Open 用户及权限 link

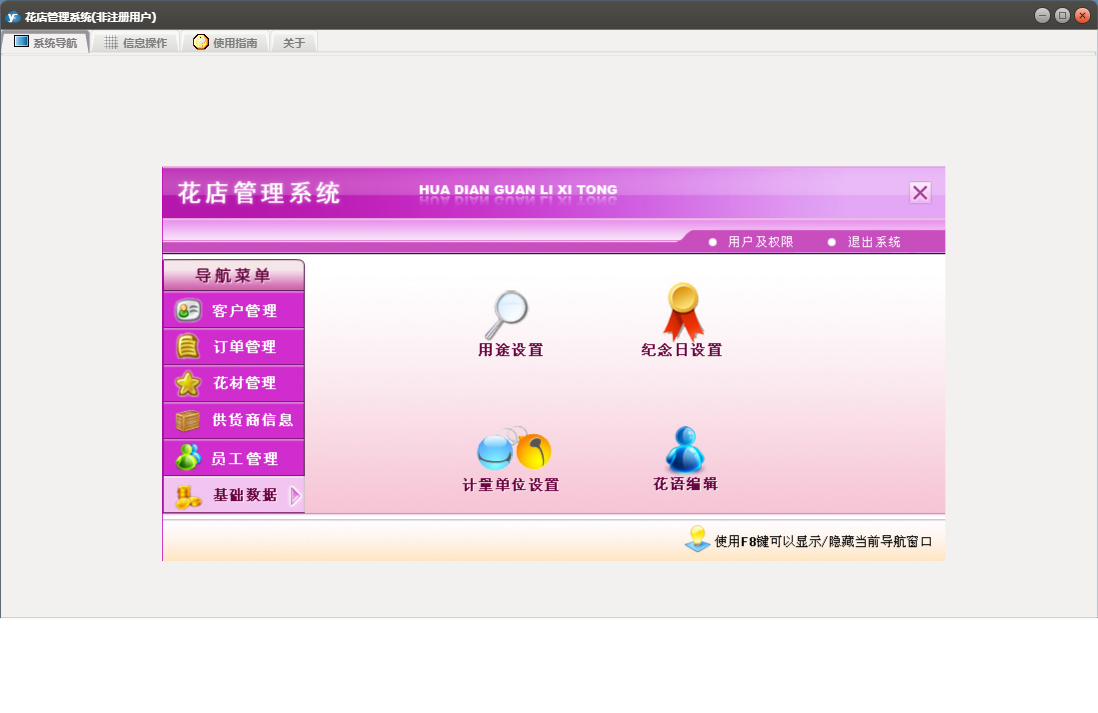click(760, 242)
